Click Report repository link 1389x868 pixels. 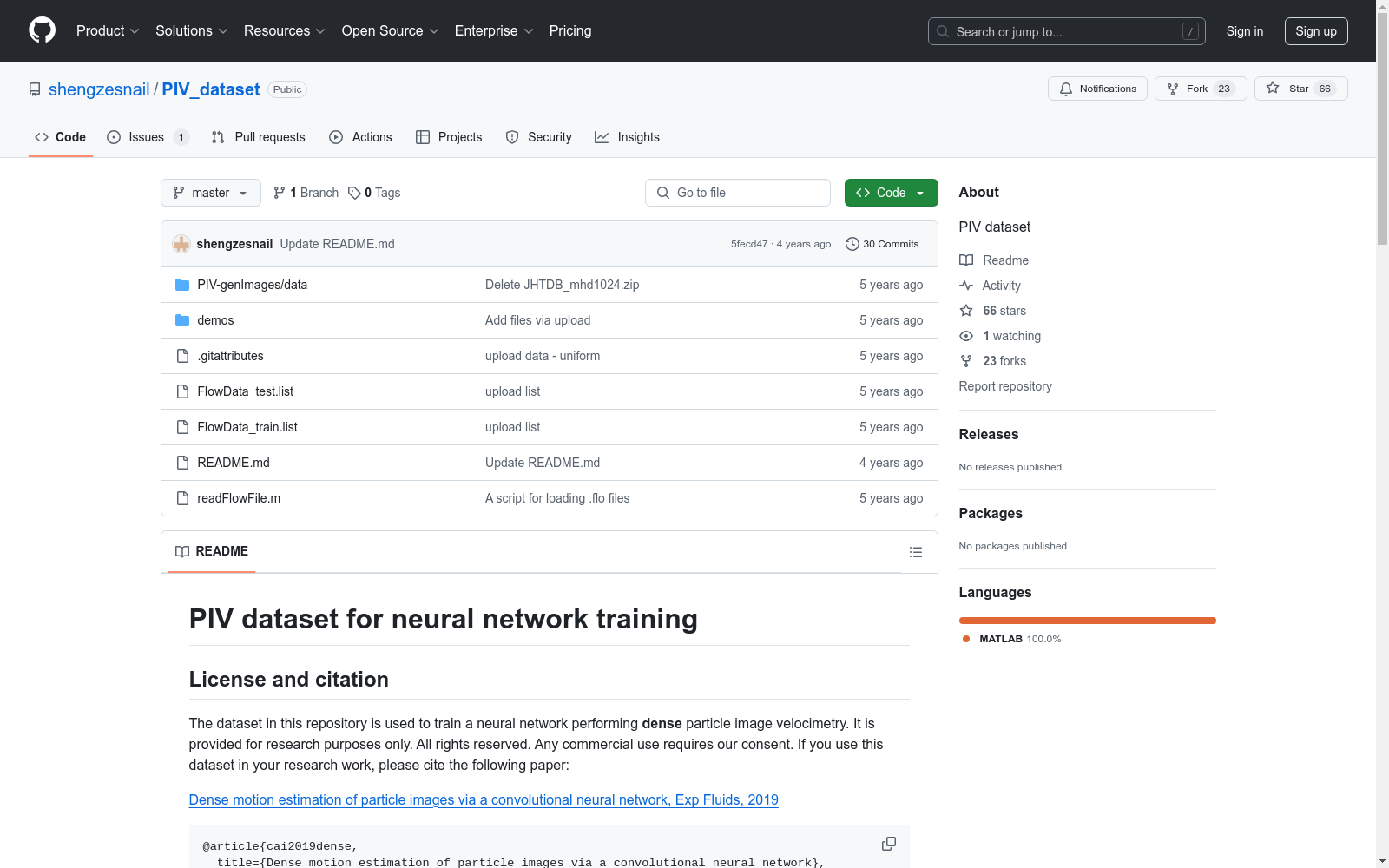click(1005, 386)
